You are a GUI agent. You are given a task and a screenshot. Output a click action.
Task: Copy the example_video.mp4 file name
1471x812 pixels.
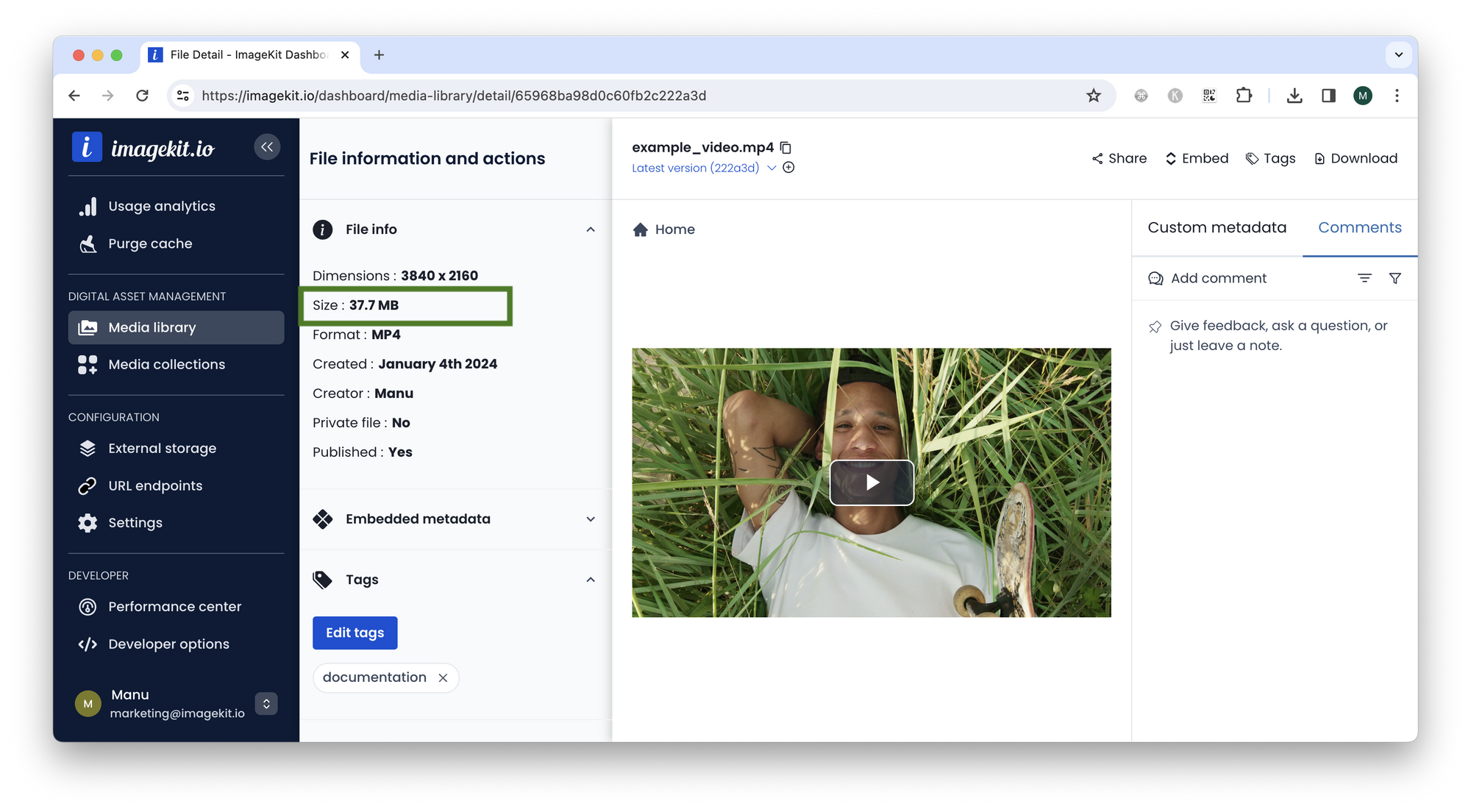point(786,148)
